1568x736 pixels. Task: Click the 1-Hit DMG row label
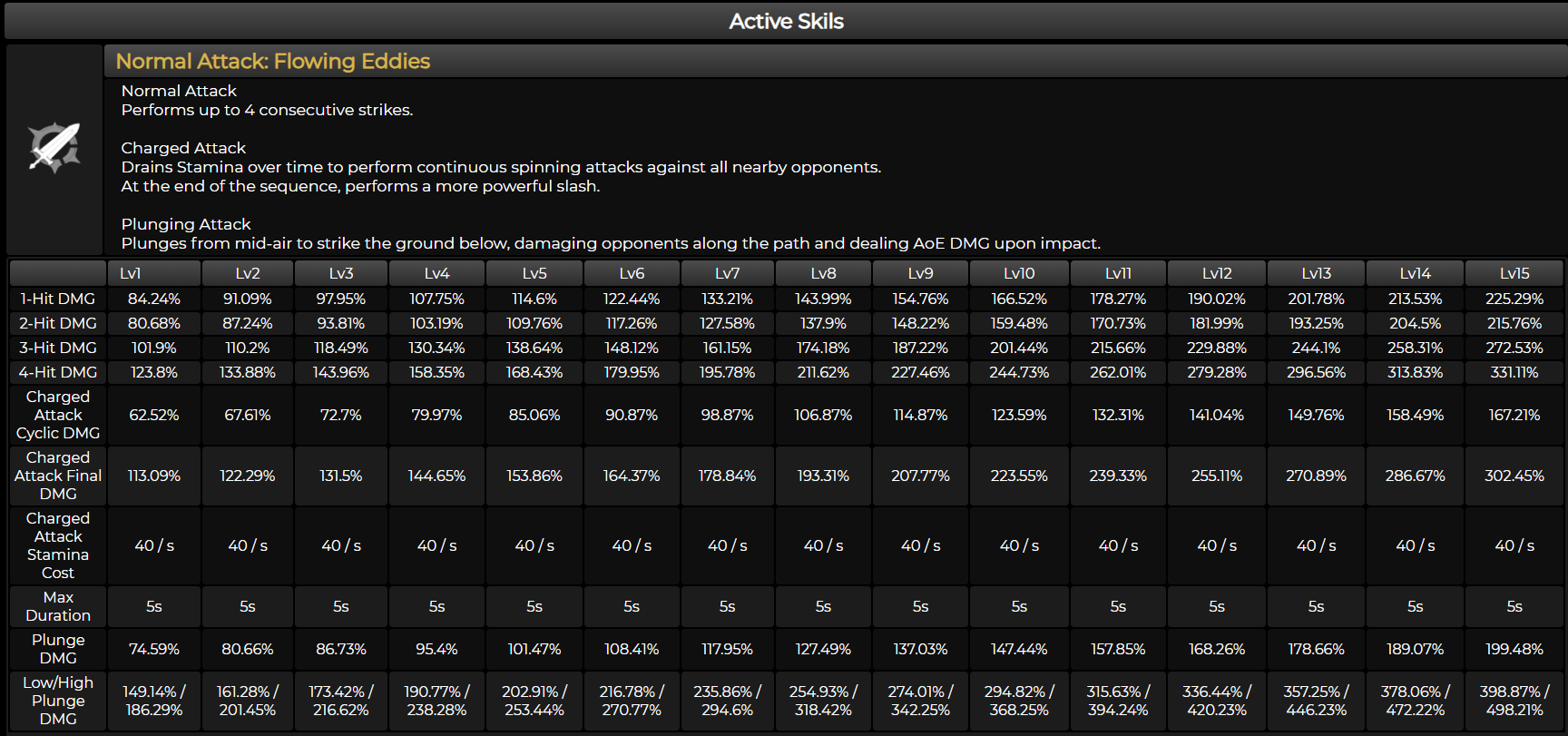coord(58,299)
